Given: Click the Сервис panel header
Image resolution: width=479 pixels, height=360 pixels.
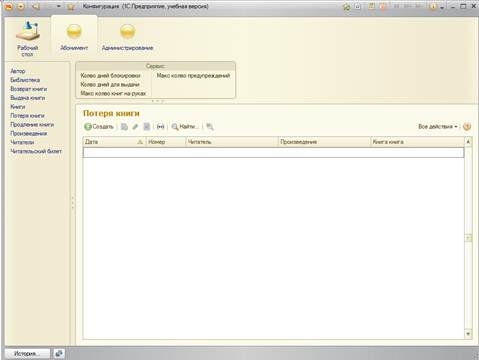Looking at the screenshot, I should pos(156,66).
